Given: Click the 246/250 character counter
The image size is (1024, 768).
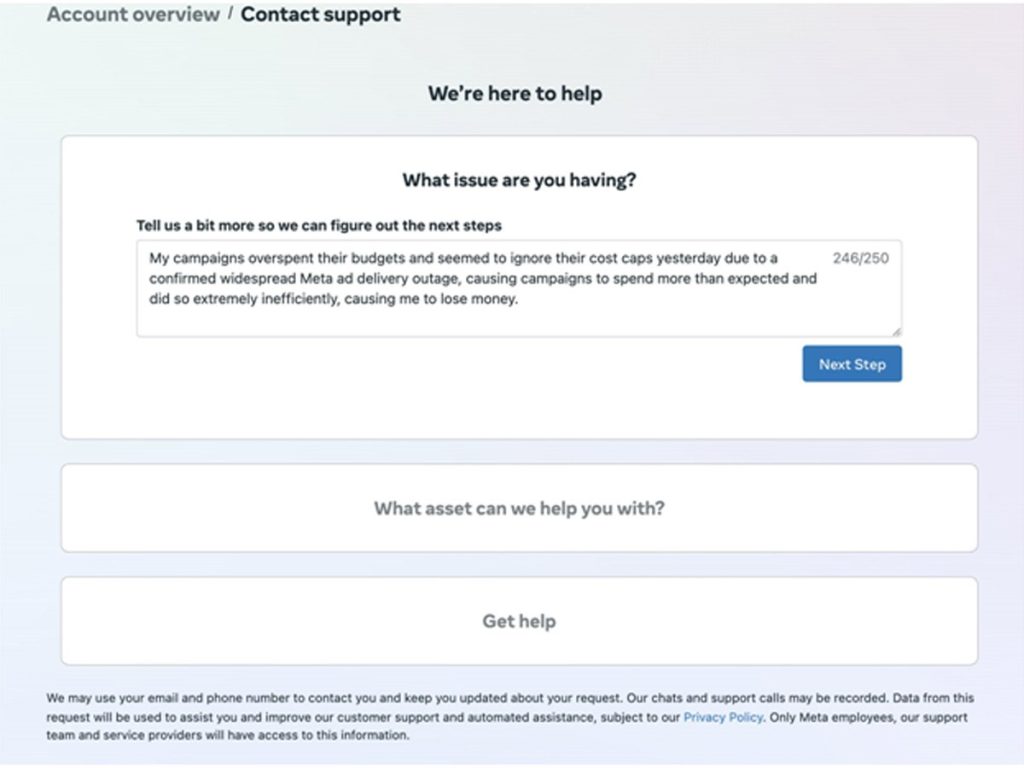Looking at the screenshot, I should pyautogui.click(x=860, y=258).
